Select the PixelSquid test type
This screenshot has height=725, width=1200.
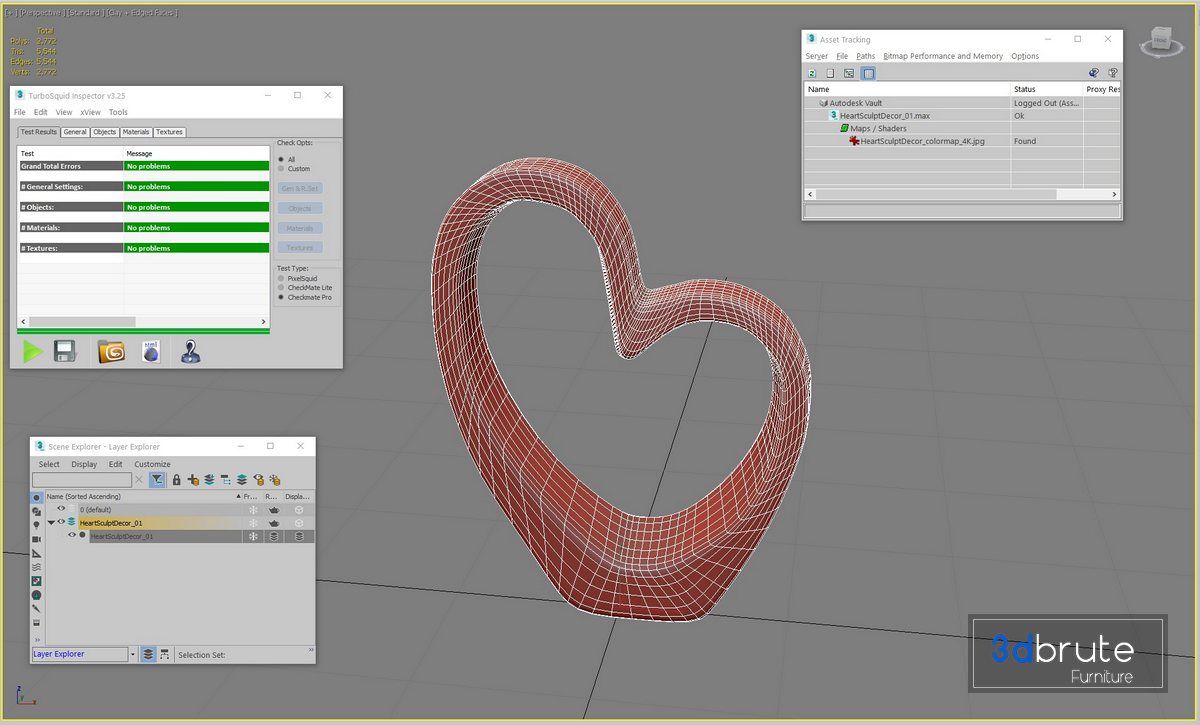[x=282, y=278]
